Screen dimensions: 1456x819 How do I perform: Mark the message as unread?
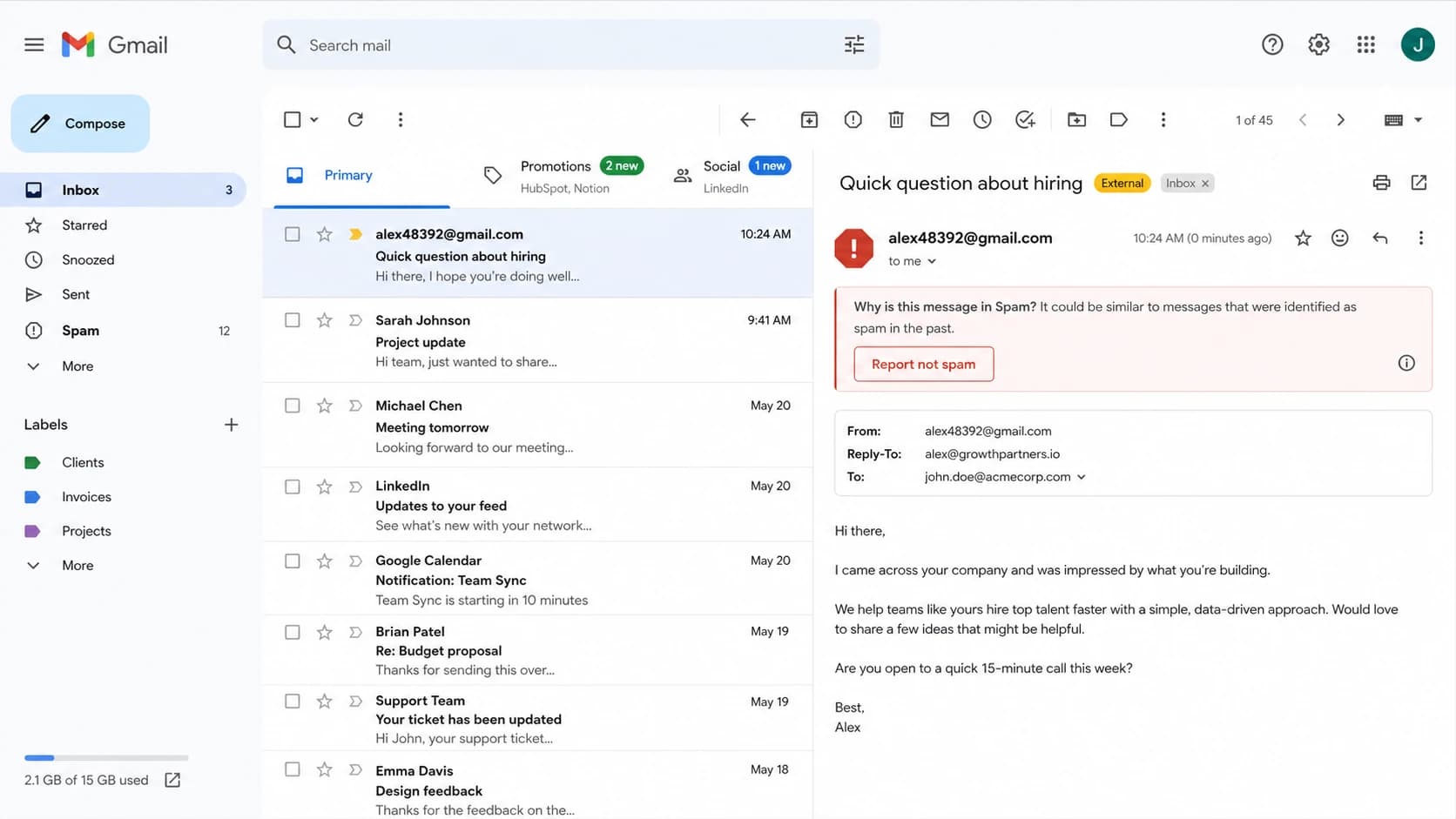(x=940, y=119)
